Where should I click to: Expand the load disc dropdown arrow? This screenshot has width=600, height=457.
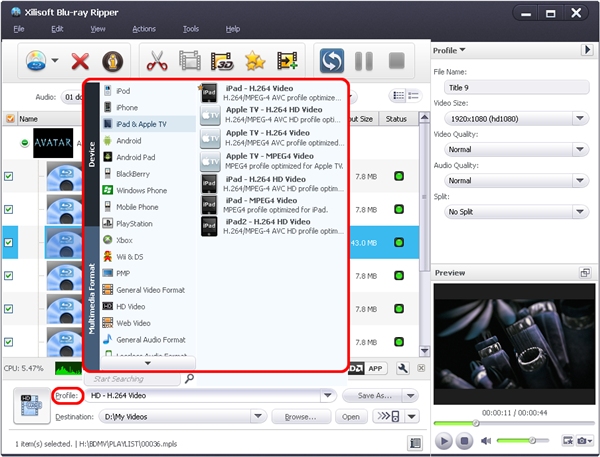55,60
